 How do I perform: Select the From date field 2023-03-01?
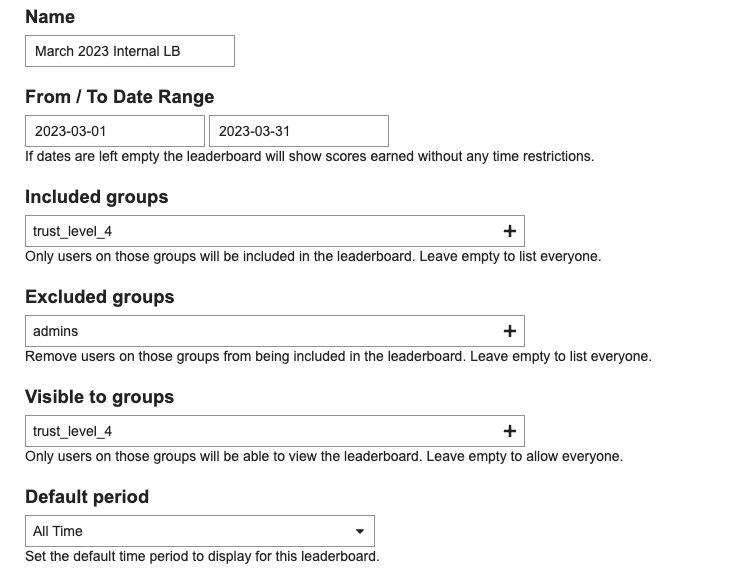[115, 131]
